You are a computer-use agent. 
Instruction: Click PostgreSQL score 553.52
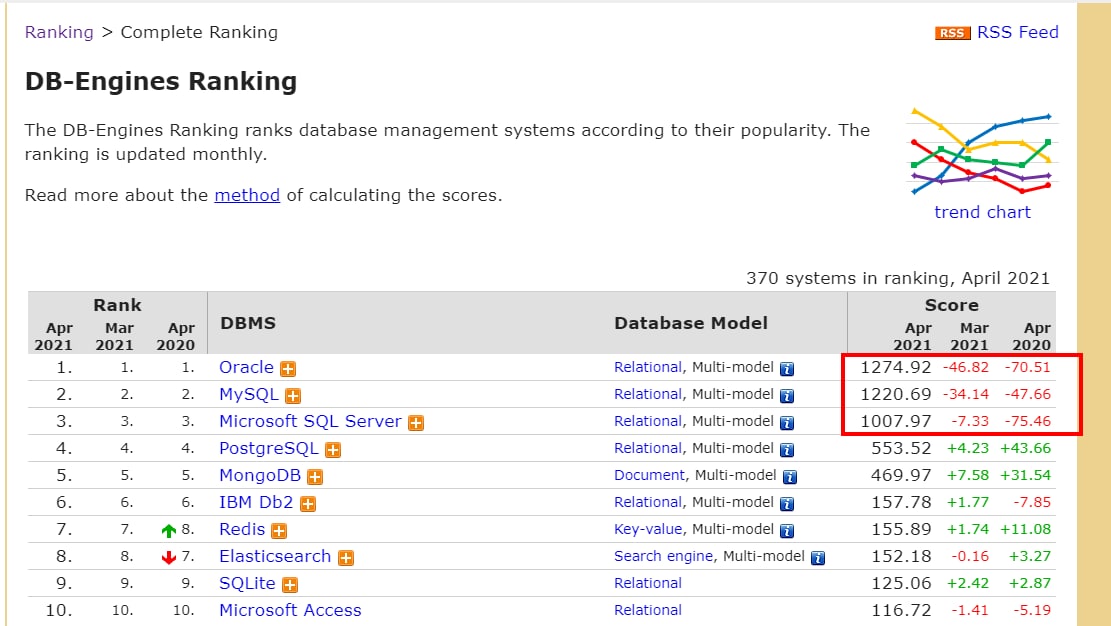901,448
